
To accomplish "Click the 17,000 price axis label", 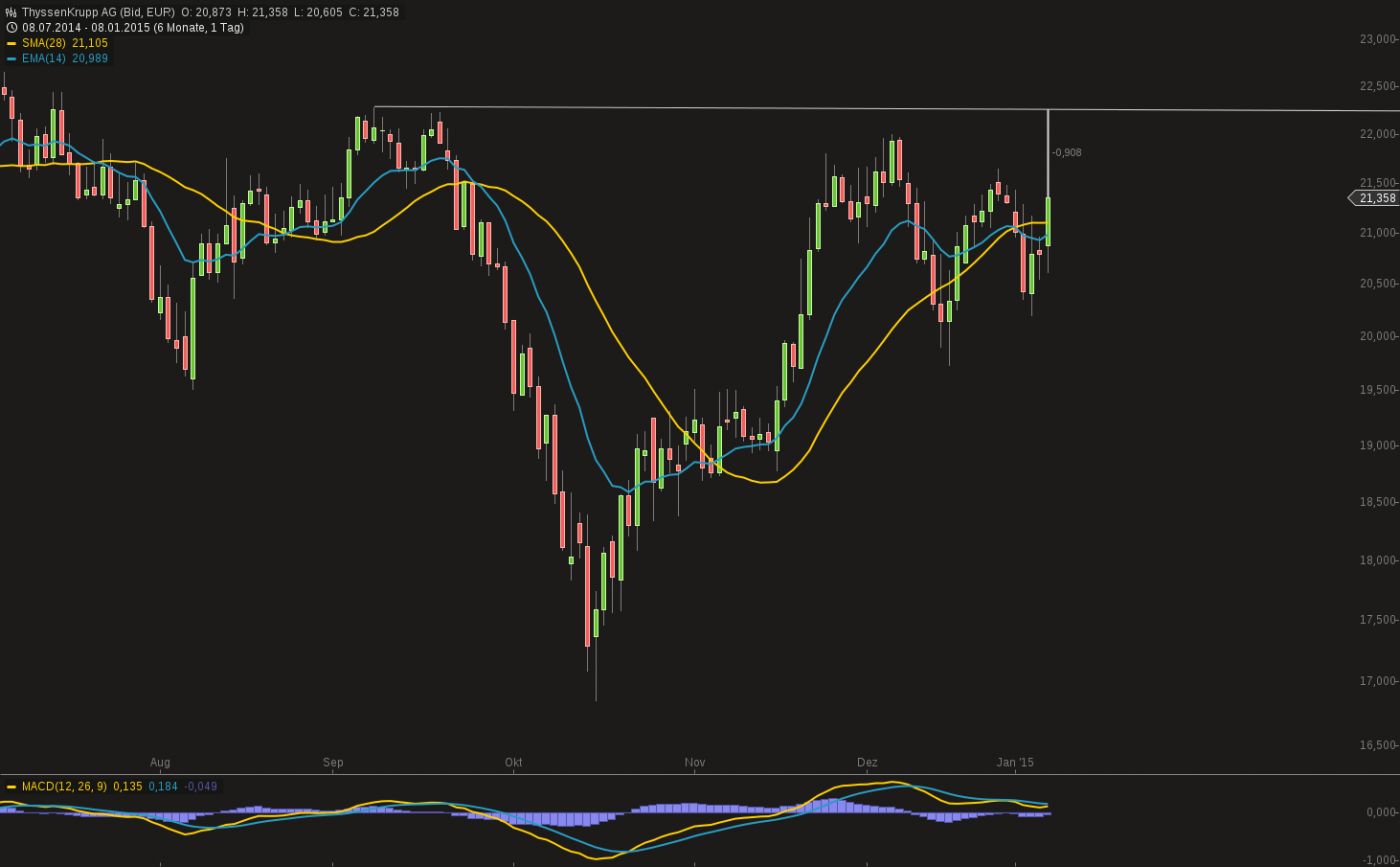I will 1377,681.
